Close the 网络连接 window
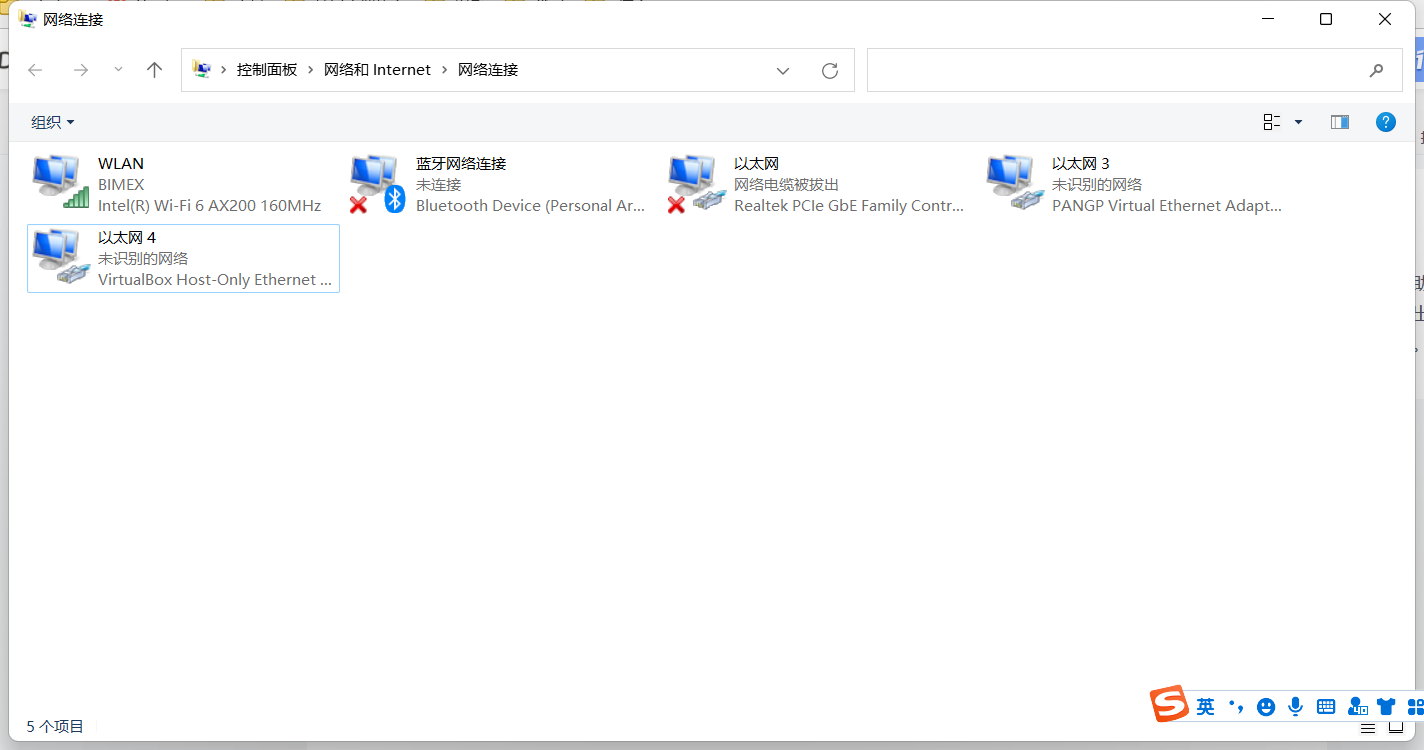 [x=1385, y=19]
